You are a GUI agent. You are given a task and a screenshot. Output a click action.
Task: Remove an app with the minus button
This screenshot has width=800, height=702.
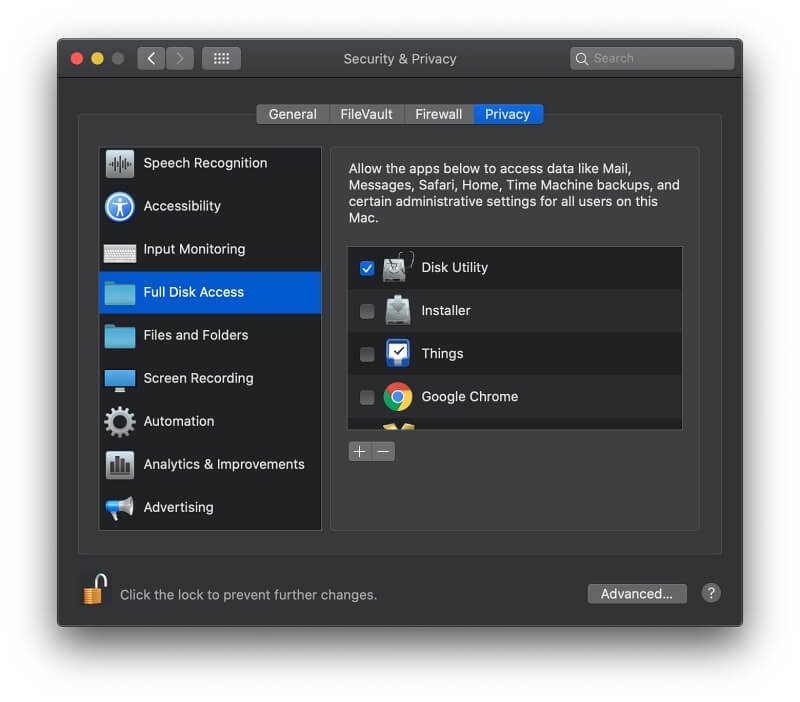click(383, 452)
